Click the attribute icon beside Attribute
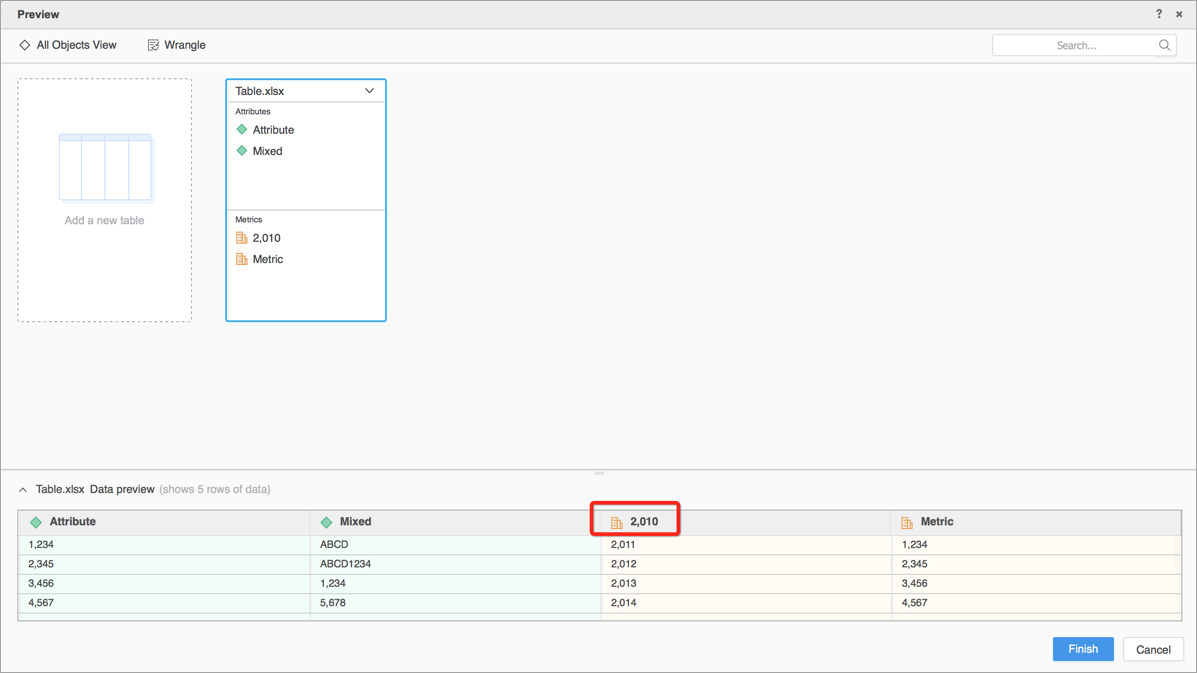This screenshot has height=673, width=1197. [242, 129]
